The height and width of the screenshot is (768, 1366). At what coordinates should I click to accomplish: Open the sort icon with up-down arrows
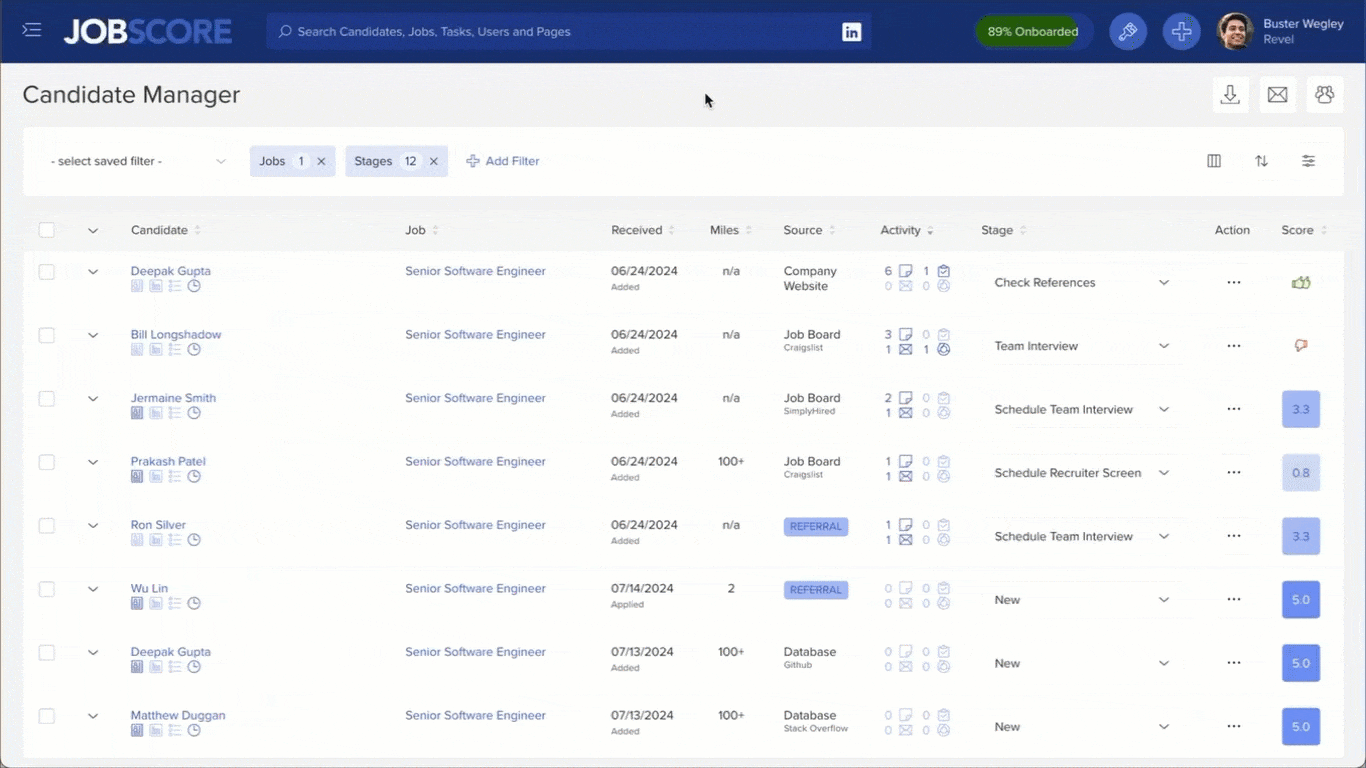[1261, 160]
